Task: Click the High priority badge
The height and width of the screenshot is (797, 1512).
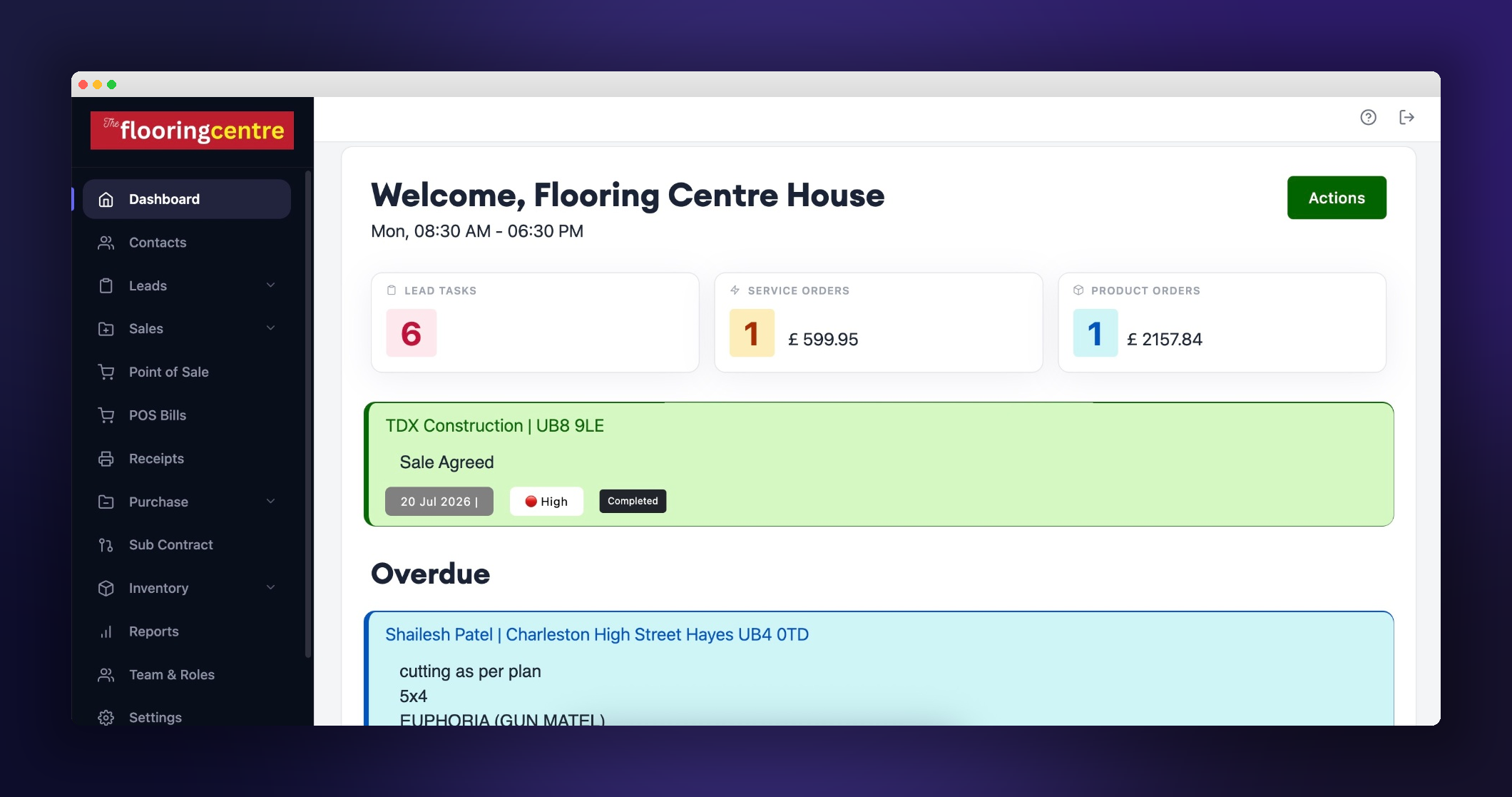Action: (x=546, y=502)
